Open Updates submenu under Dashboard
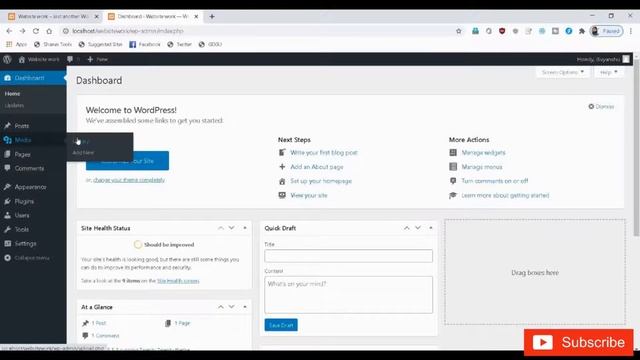640x360 pixels. 14,105
